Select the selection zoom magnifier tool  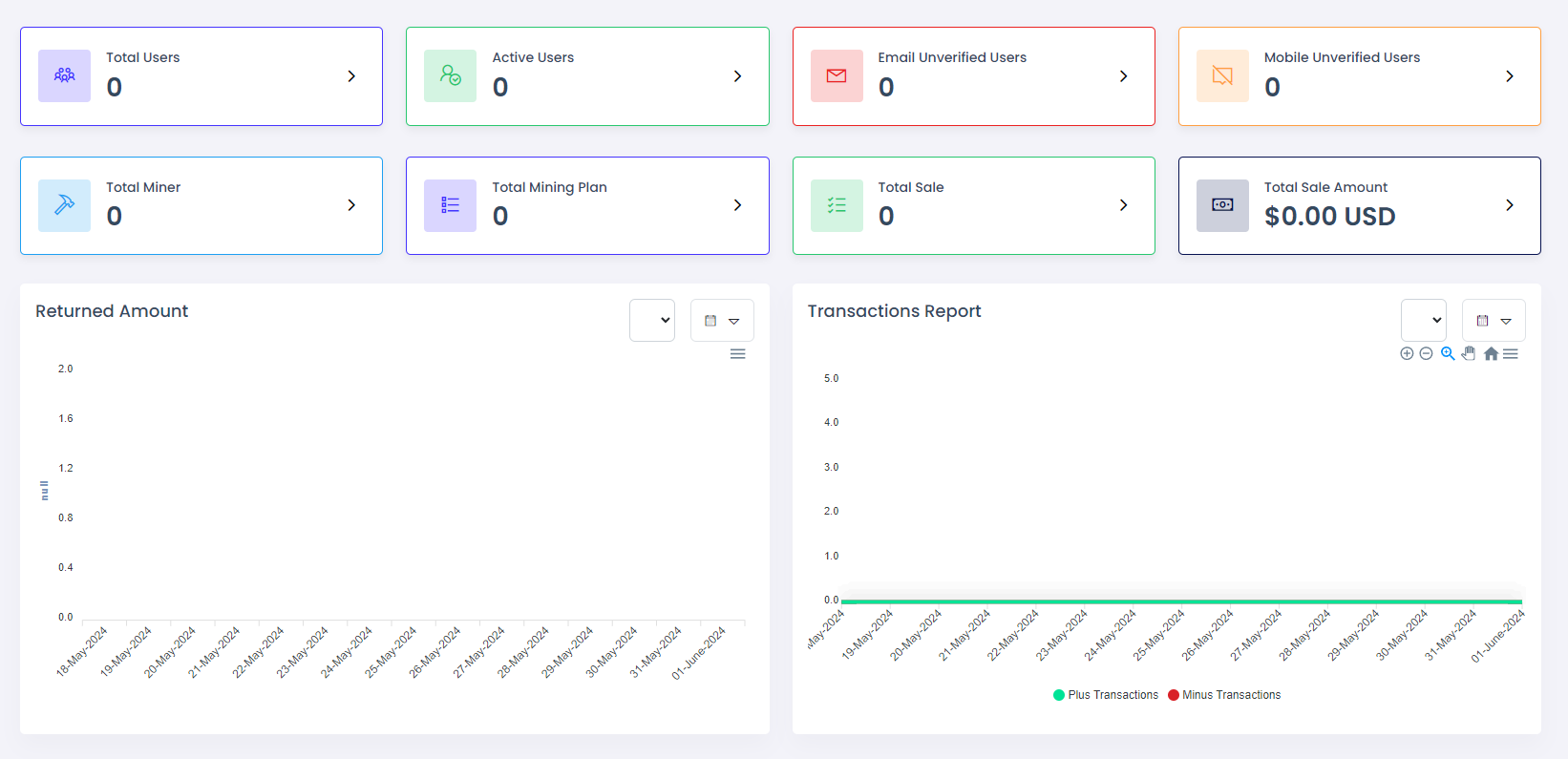[x=1448, y=353]
